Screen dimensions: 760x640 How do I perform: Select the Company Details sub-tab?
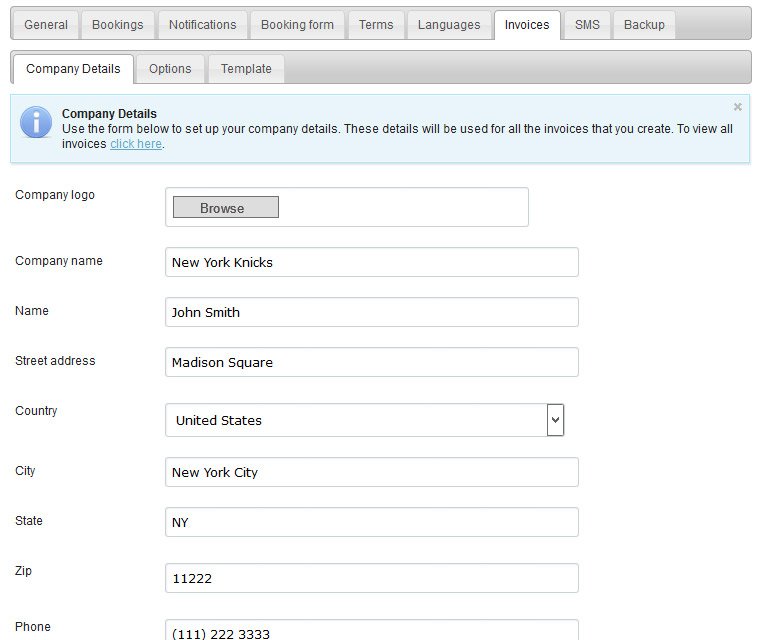tap(73, 69)
